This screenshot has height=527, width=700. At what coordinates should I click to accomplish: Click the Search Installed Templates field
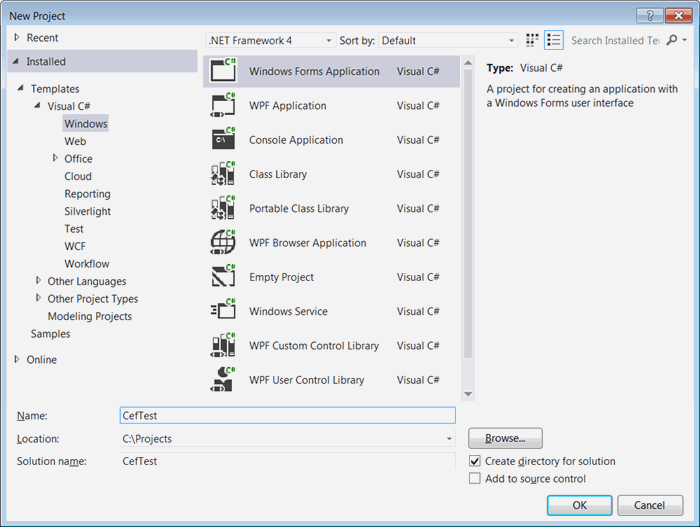[x=615, y=40]
